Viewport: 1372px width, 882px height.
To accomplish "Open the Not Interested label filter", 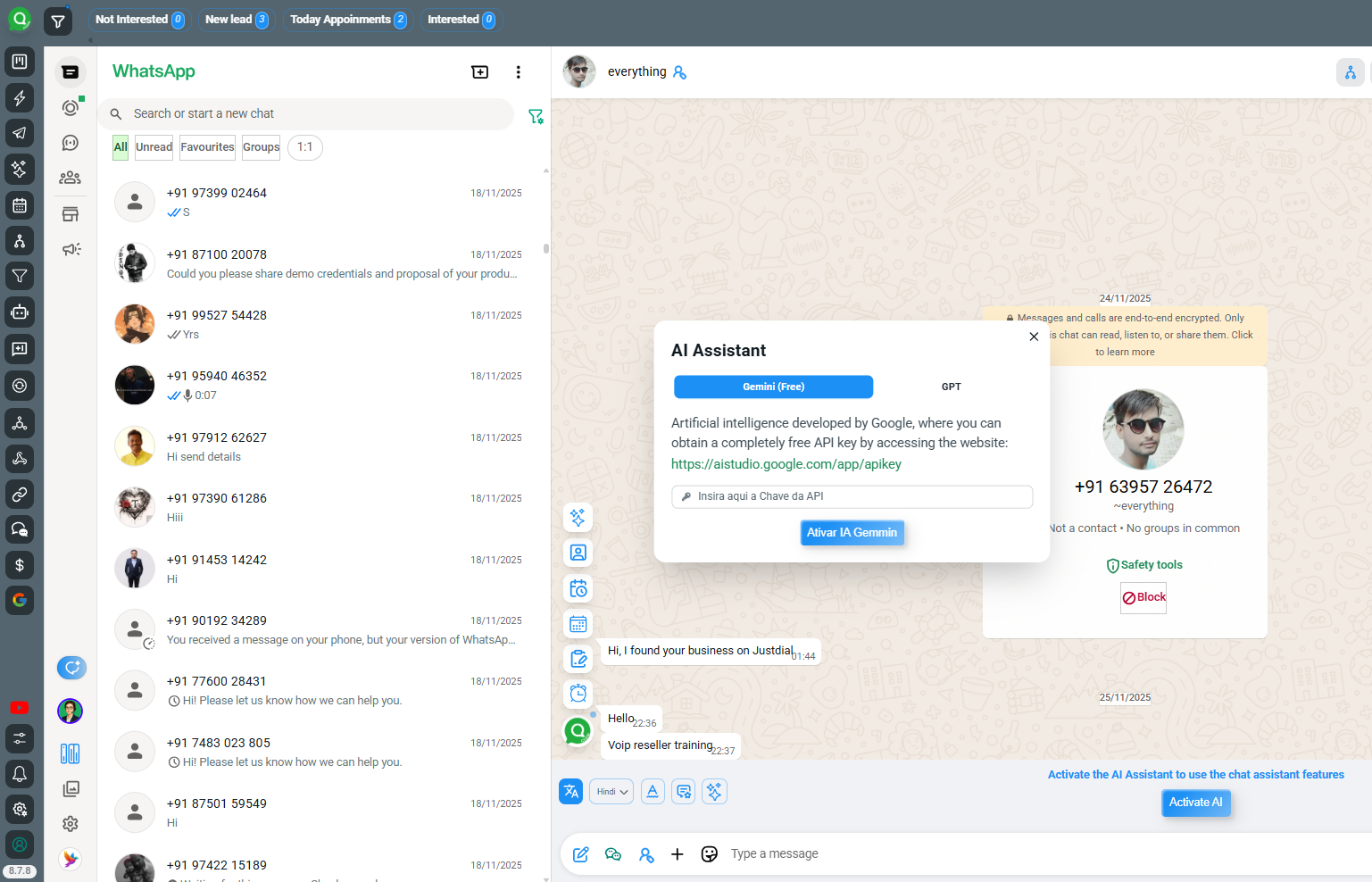I will click(139, 20).
